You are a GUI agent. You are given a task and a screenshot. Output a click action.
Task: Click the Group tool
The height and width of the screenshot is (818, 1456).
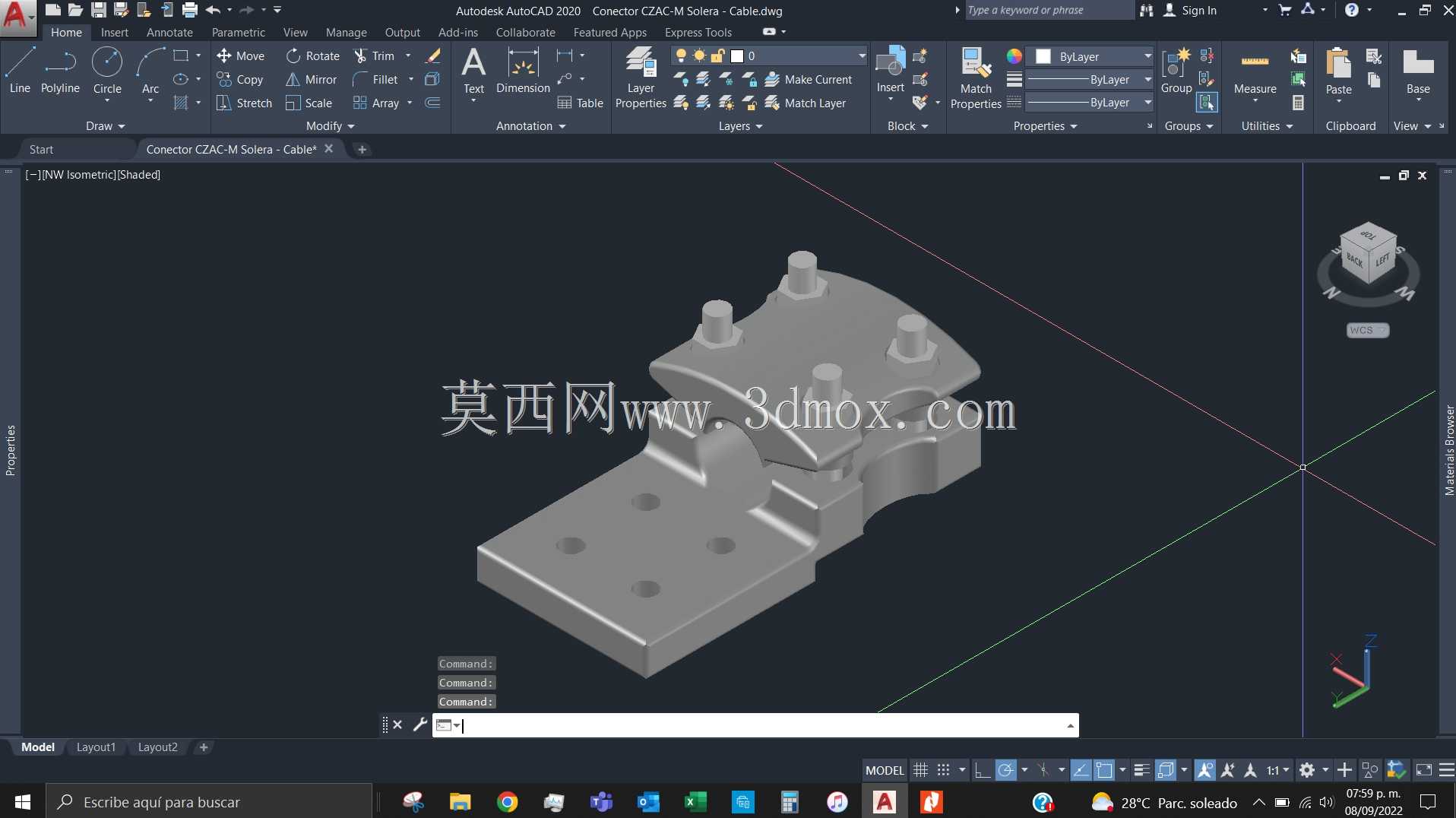coord(1176,70)
